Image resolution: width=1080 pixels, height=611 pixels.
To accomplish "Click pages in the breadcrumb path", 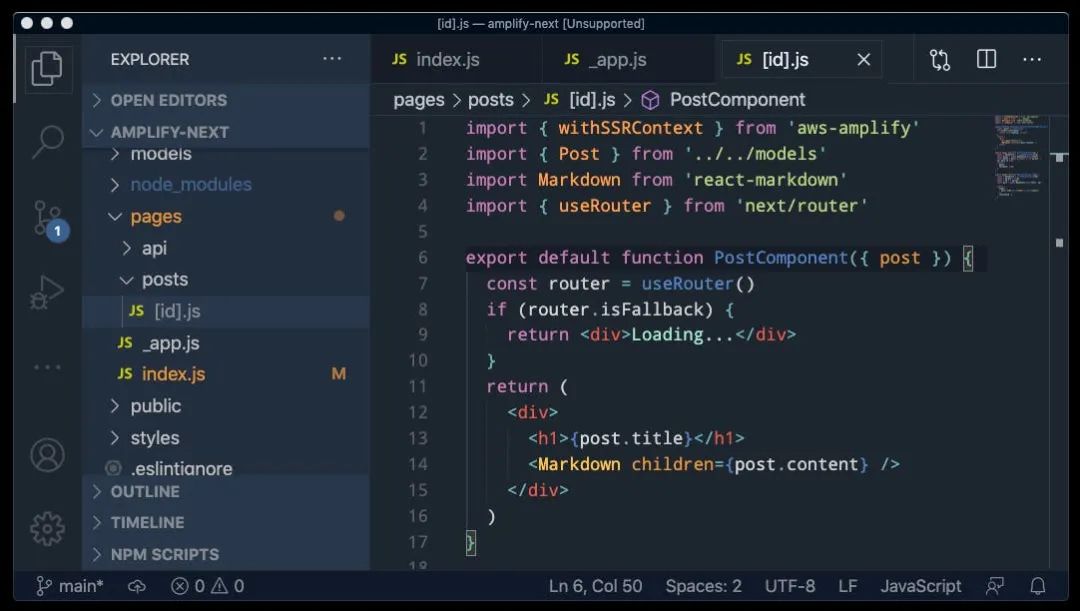I will click(419, 101).
